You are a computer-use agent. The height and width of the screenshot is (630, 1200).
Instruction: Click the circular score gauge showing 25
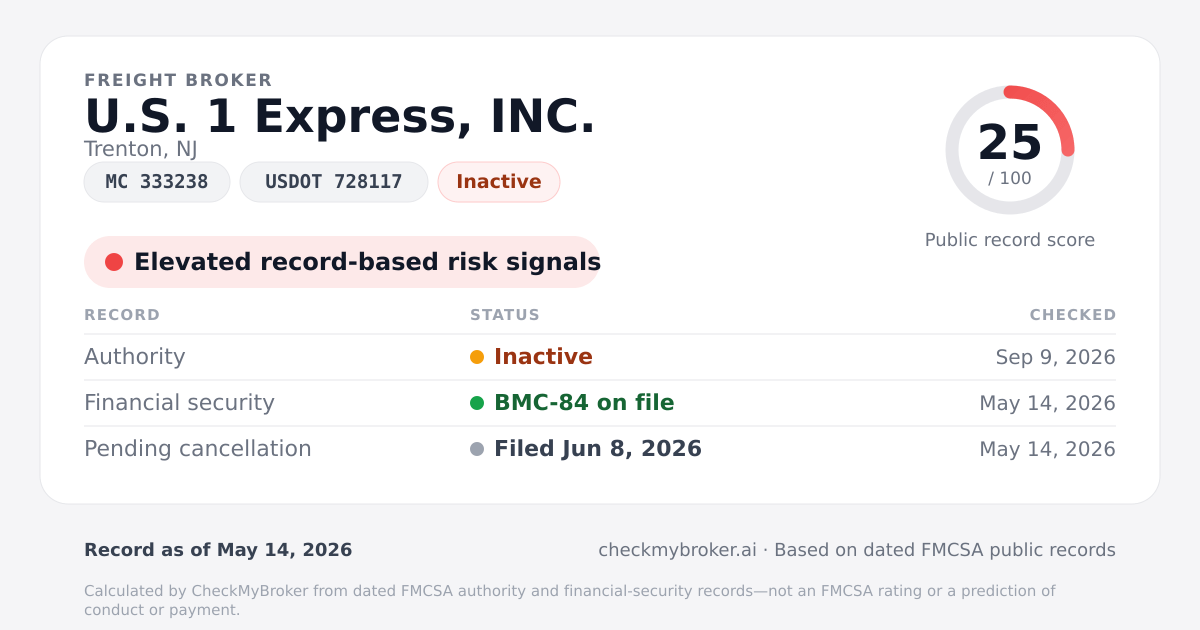[1010, 150]
